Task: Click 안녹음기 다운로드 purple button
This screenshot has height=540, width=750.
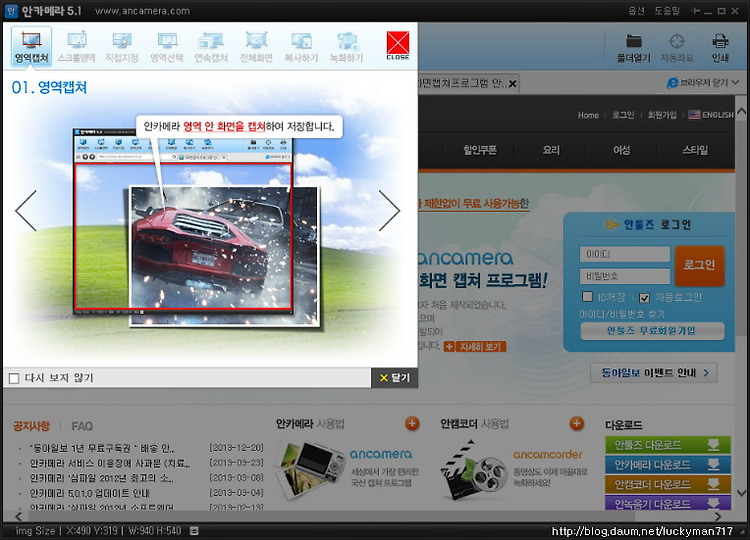Action: [668, 503]
